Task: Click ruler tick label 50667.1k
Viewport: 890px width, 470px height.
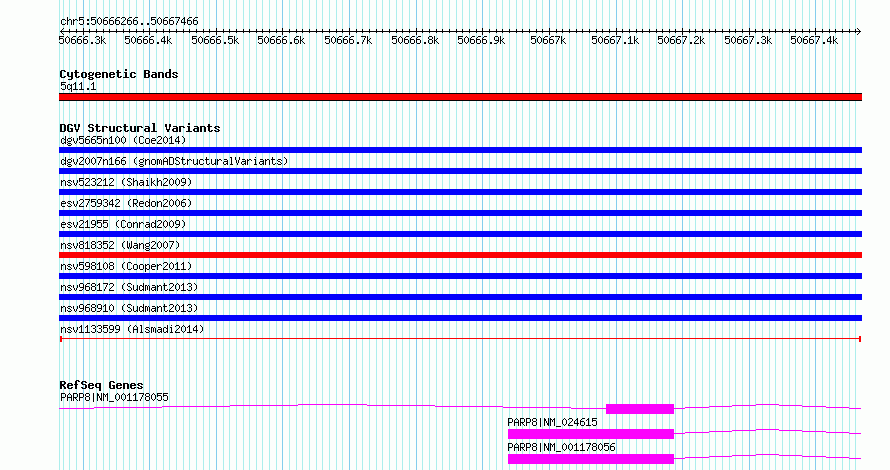Action: [x=615, y=40]
